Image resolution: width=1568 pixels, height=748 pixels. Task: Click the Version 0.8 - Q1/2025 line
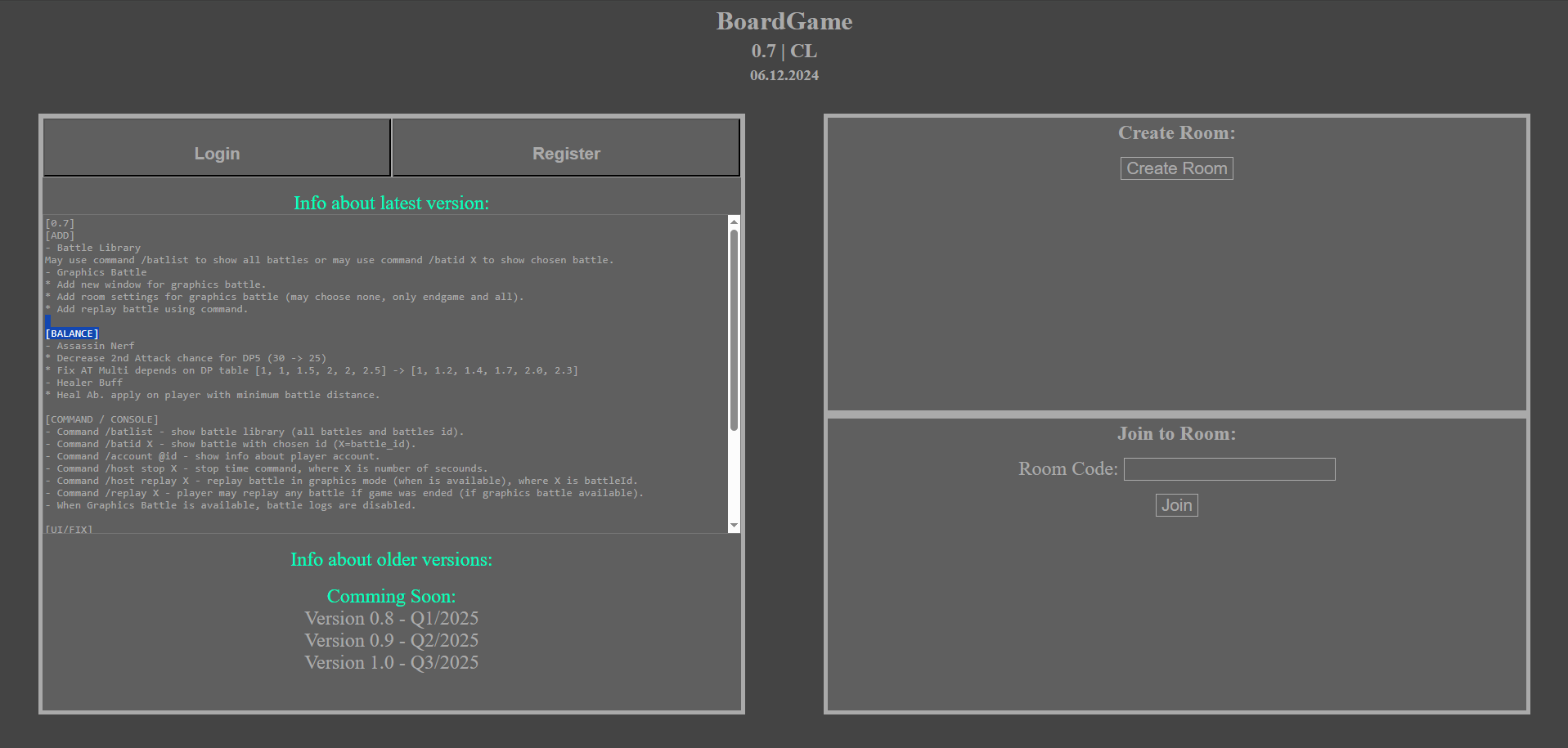click(391, 619)
